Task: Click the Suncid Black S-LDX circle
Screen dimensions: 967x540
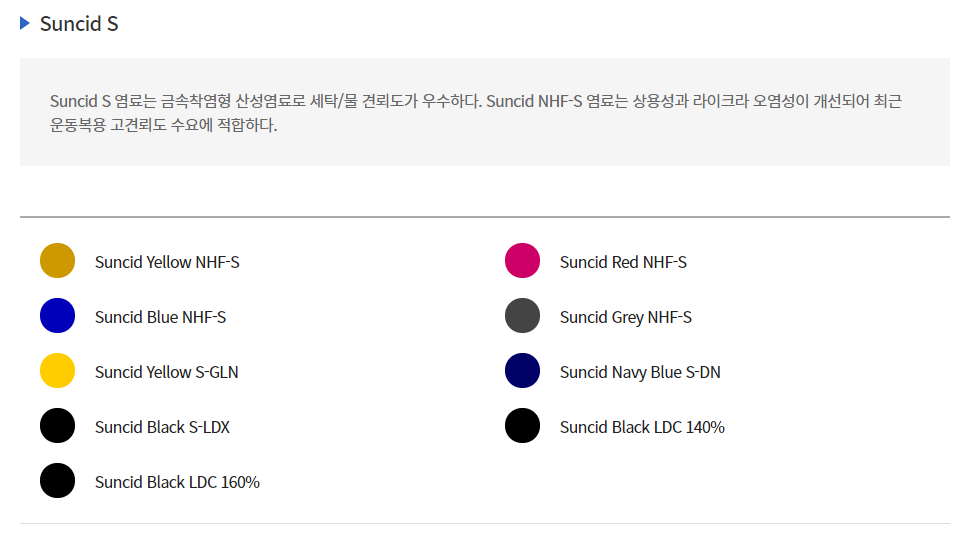Action: 57,425
